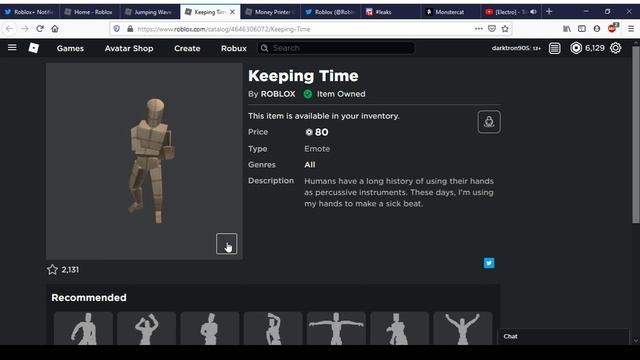Open the arms-raised recommended emote thumbnail
This screenshot has width=640, height=360.
[463, 329]
